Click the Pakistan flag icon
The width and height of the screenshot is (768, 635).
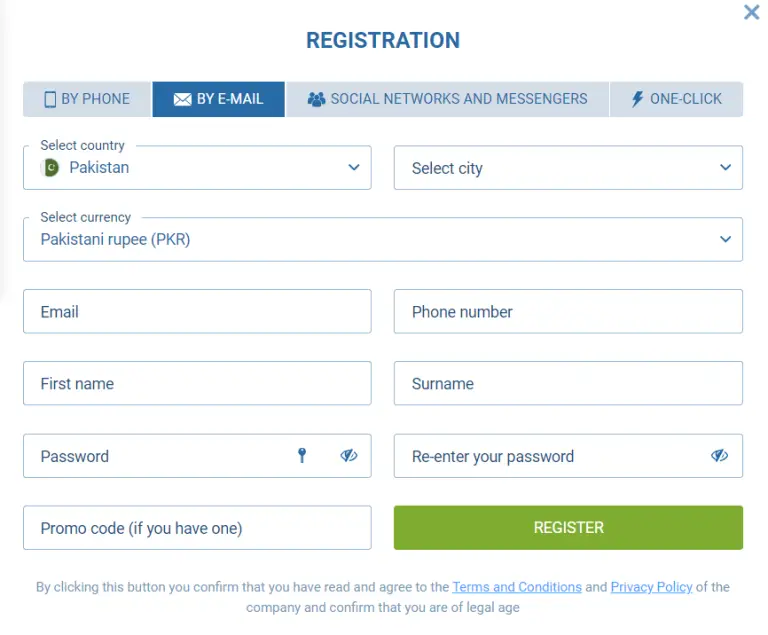click(x=50, y=168)
